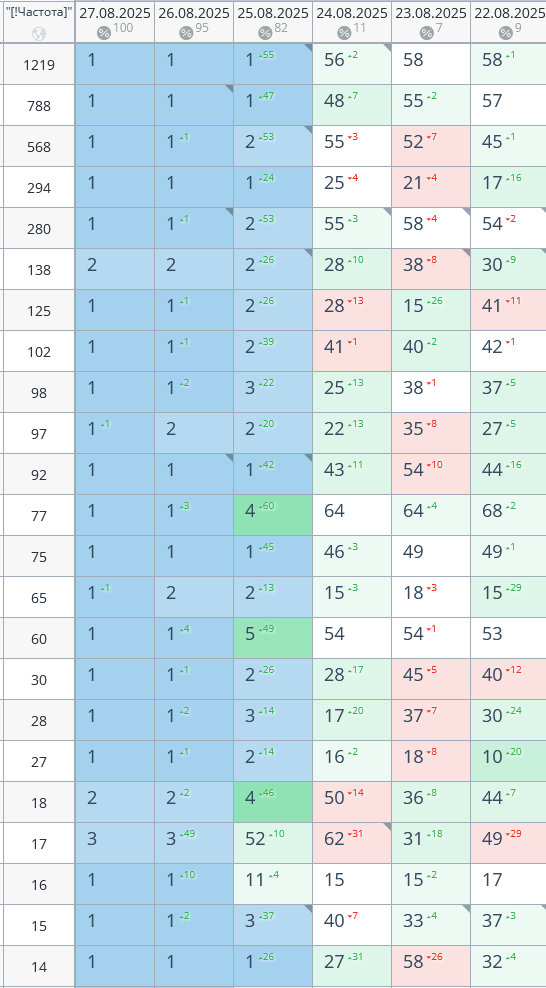Viewport: 546px width, 988px height.
Task: Click the frequency cell showing 1219
Action: 39,64
